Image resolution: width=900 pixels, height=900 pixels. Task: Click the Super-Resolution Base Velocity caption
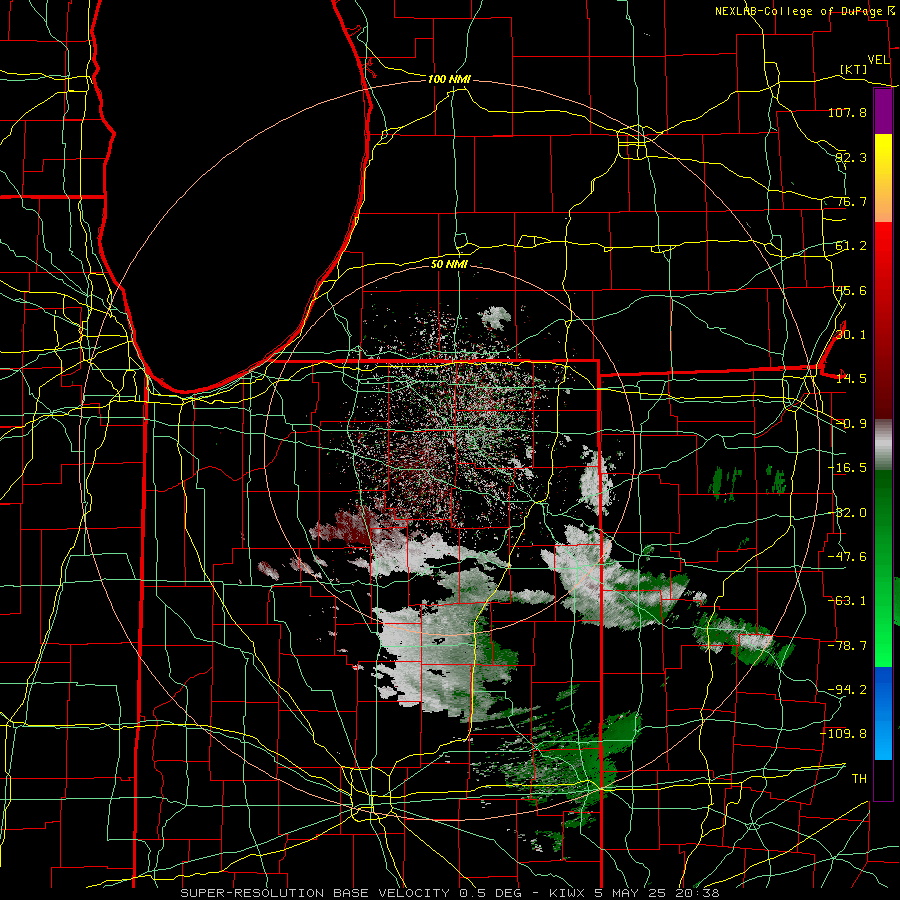tap(450, 893)
